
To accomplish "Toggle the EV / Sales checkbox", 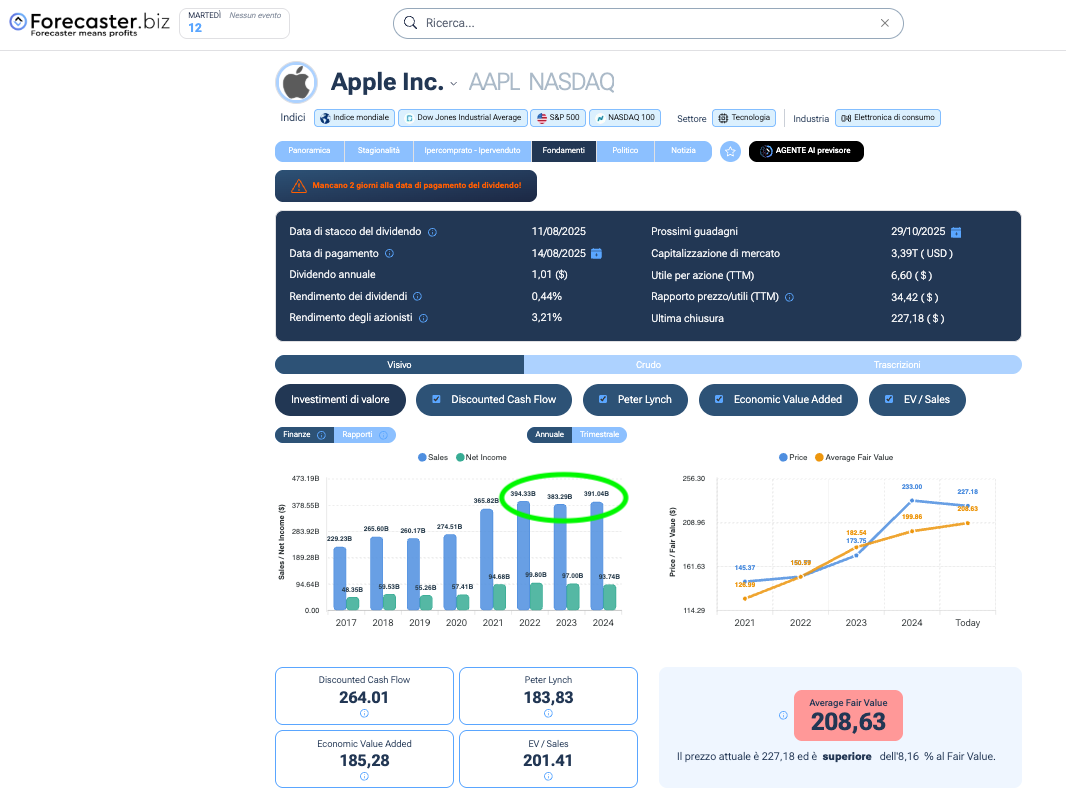I will 889,400.
